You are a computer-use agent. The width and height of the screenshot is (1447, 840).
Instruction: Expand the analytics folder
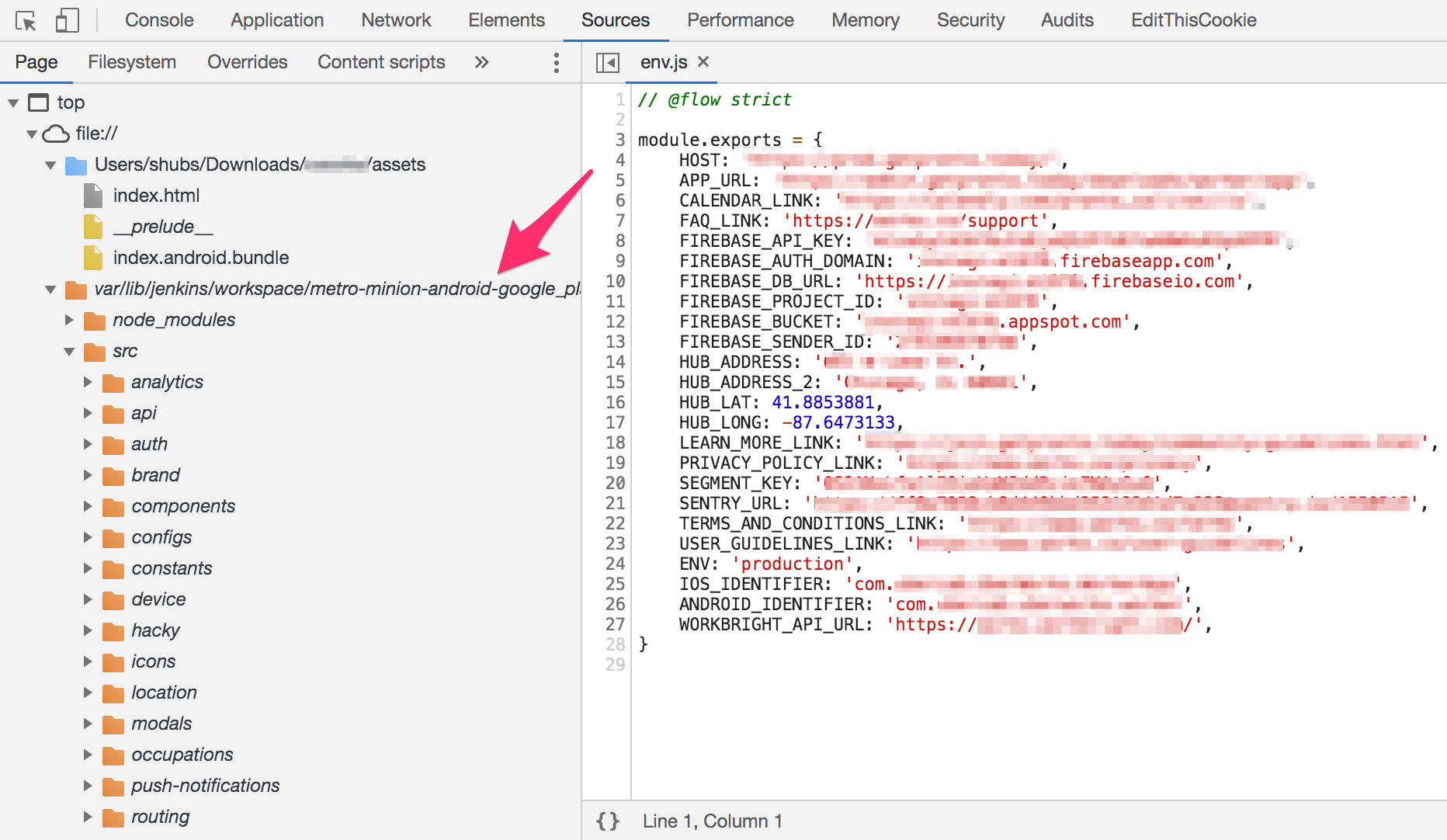coord(88,382)
